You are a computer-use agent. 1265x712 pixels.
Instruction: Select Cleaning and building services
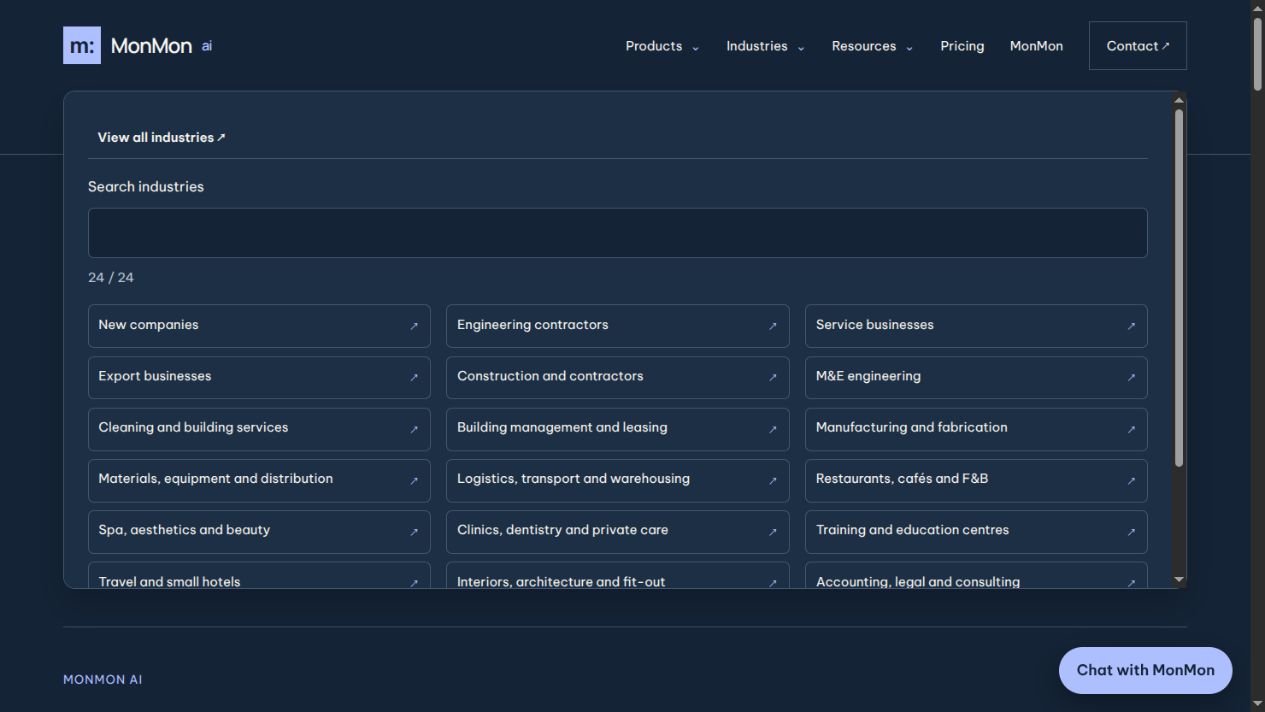pyautogui.click(x=259, y=429)
